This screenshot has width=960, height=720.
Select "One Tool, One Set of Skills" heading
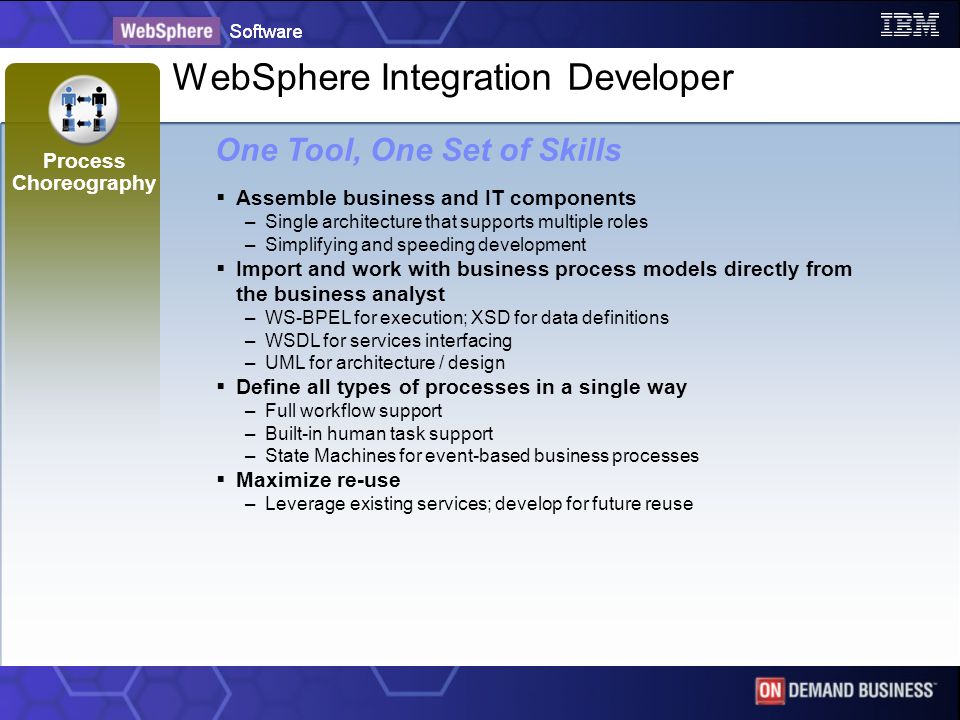coord(419,150)
